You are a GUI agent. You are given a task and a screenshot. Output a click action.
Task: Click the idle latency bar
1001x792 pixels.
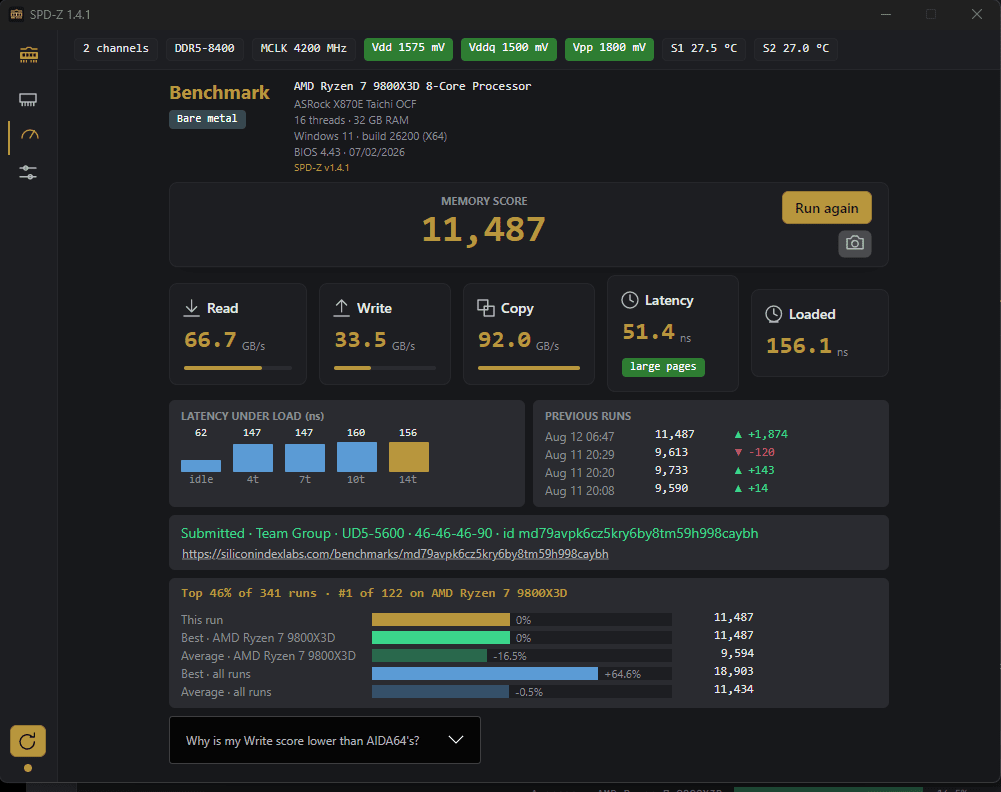pyautogui.click(x=200, y=466)
